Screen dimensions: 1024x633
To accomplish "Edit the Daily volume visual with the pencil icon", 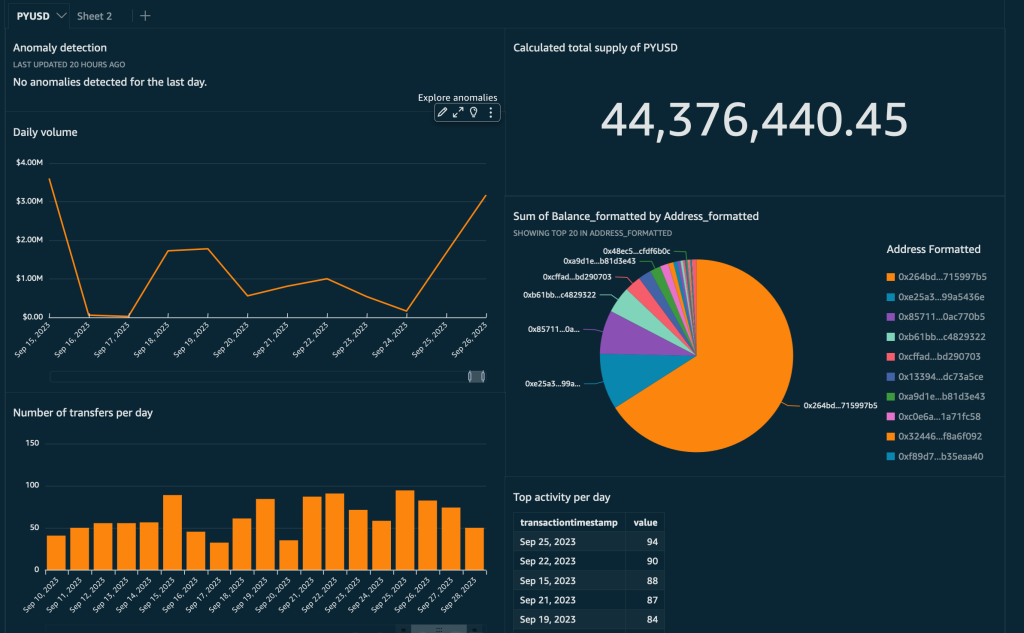I will tap(442, 112).
